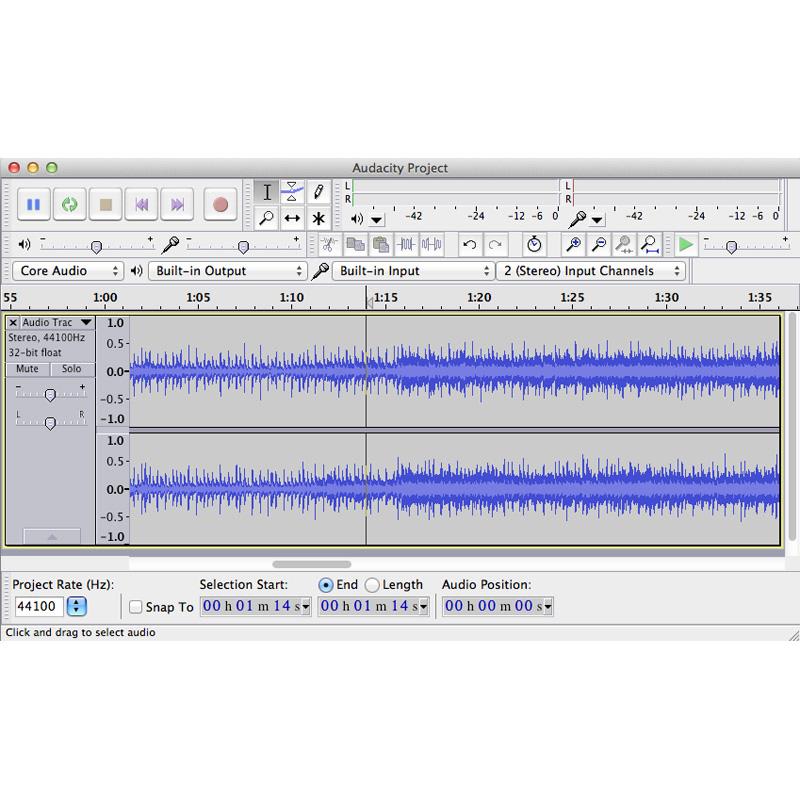The width and height of the screenshot is (800, 800).
Task: Click the vertical scrollbar of track area
Action: tap(792, 426)
